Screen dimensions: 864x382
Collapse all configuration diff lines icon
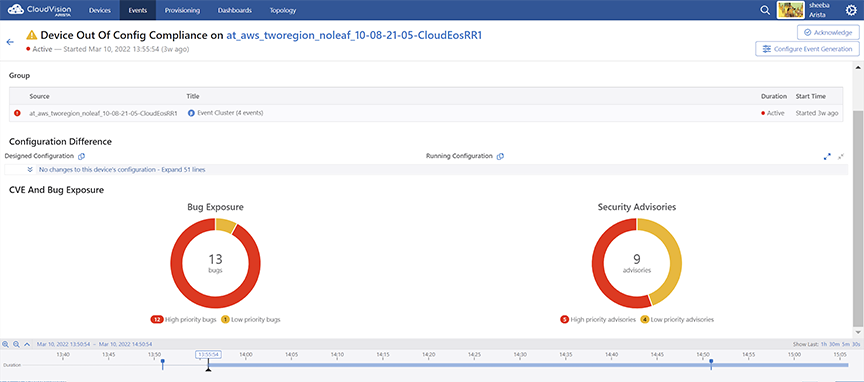tap(841, 157)
